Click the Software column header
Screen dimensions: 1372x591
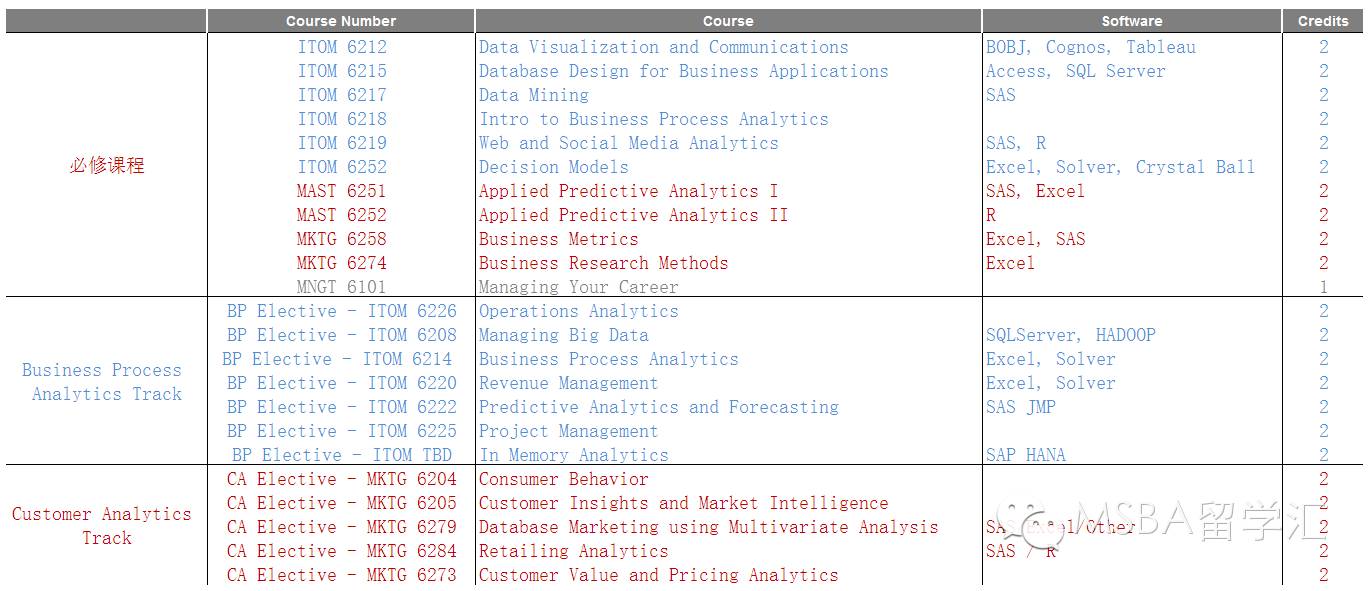(x=1132, y=21)
